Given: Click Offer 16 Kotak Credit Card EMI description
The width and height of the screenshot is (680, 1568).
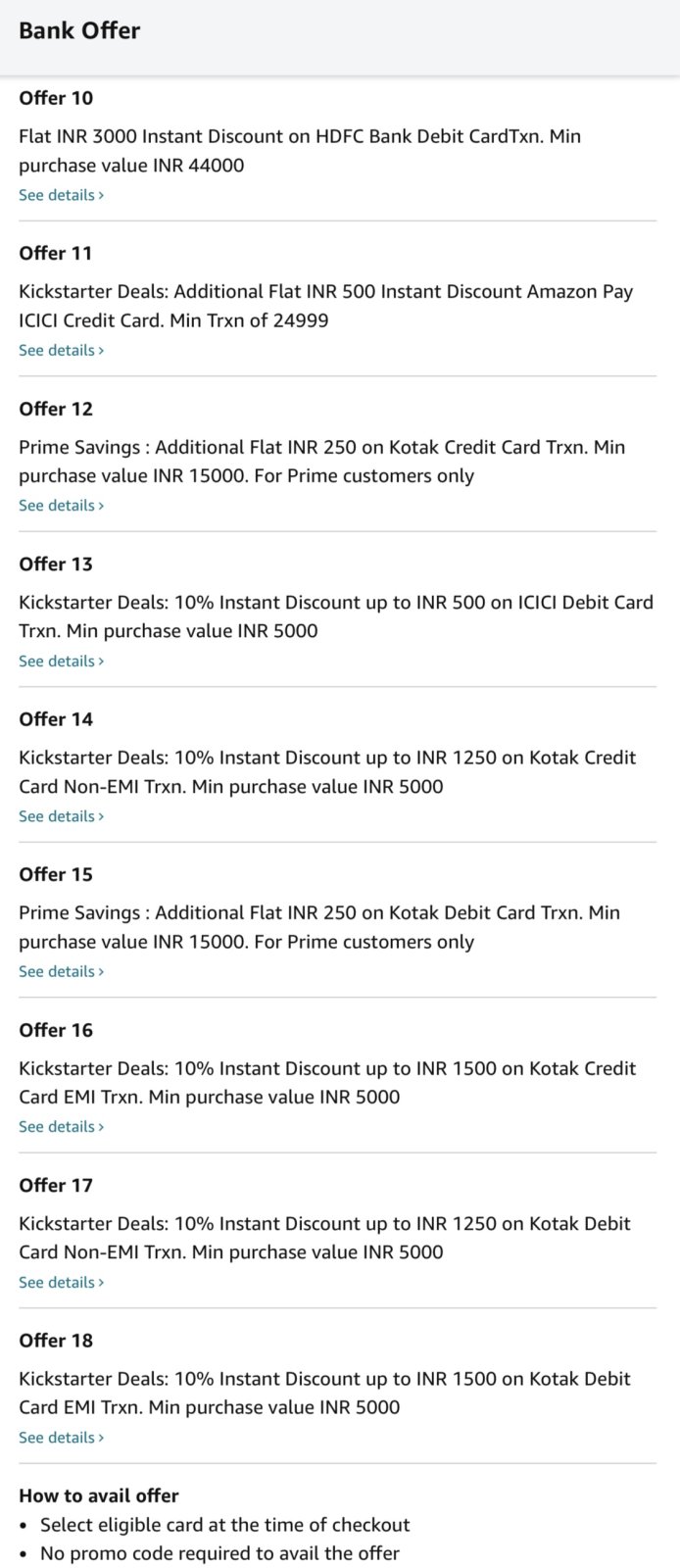Looking at the screenshot, I should pyautogui.click(x=327, y=1083).
